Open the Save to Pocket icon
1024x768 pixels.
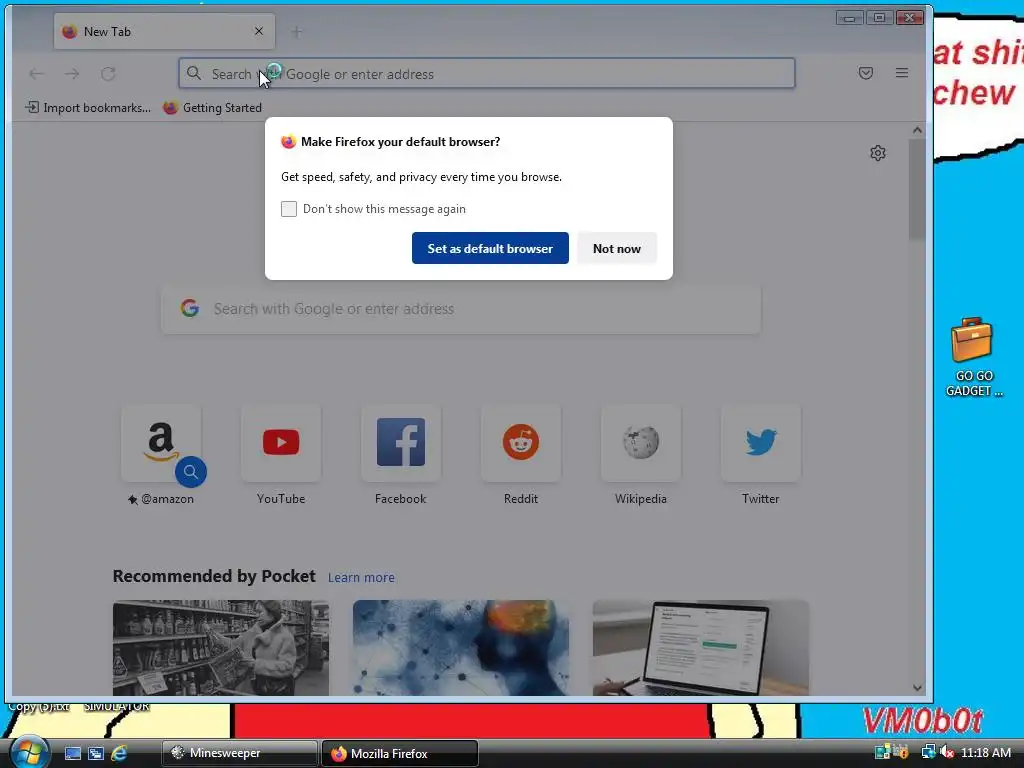[865, 73]
